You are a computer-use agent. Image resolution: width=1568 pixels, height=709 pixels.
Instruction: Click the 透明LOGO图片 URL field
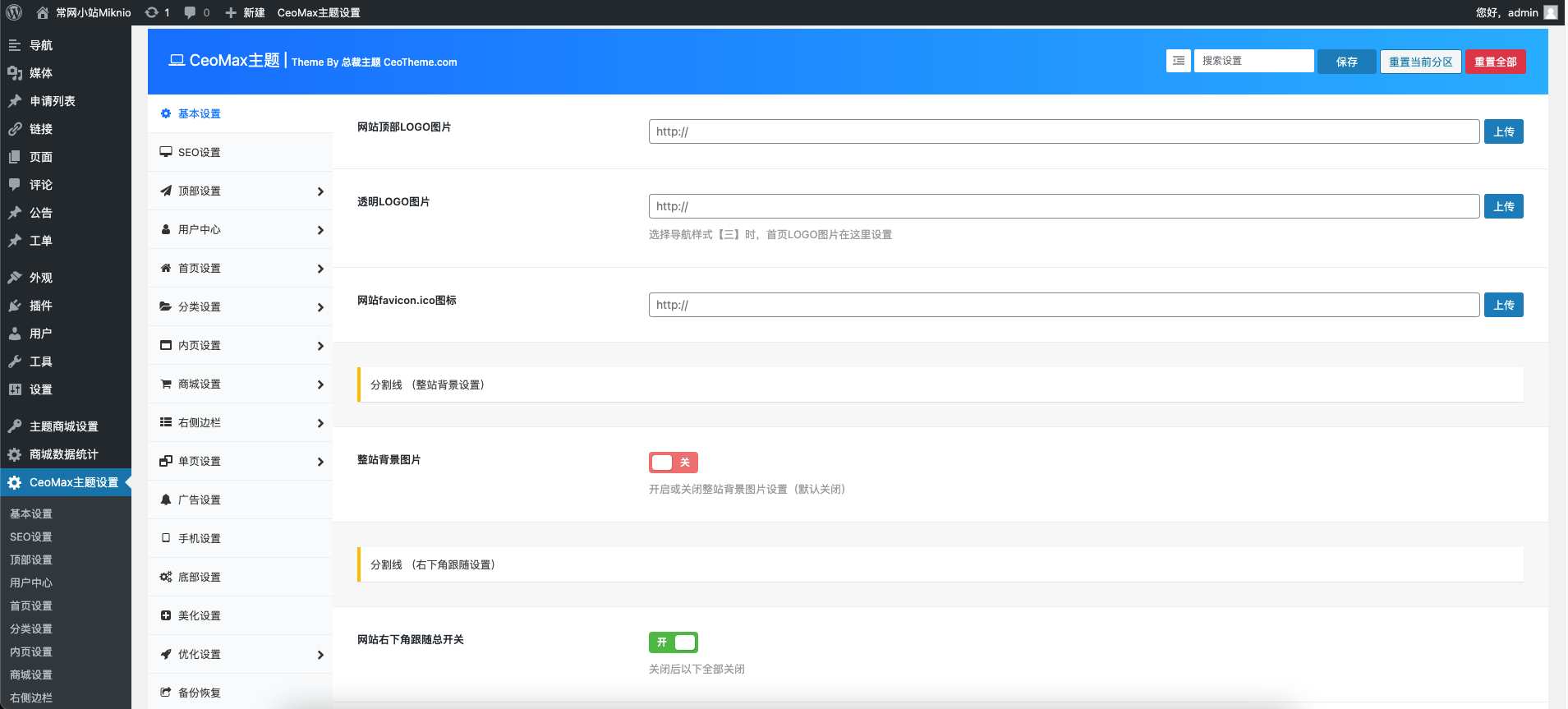point(1064,206)
